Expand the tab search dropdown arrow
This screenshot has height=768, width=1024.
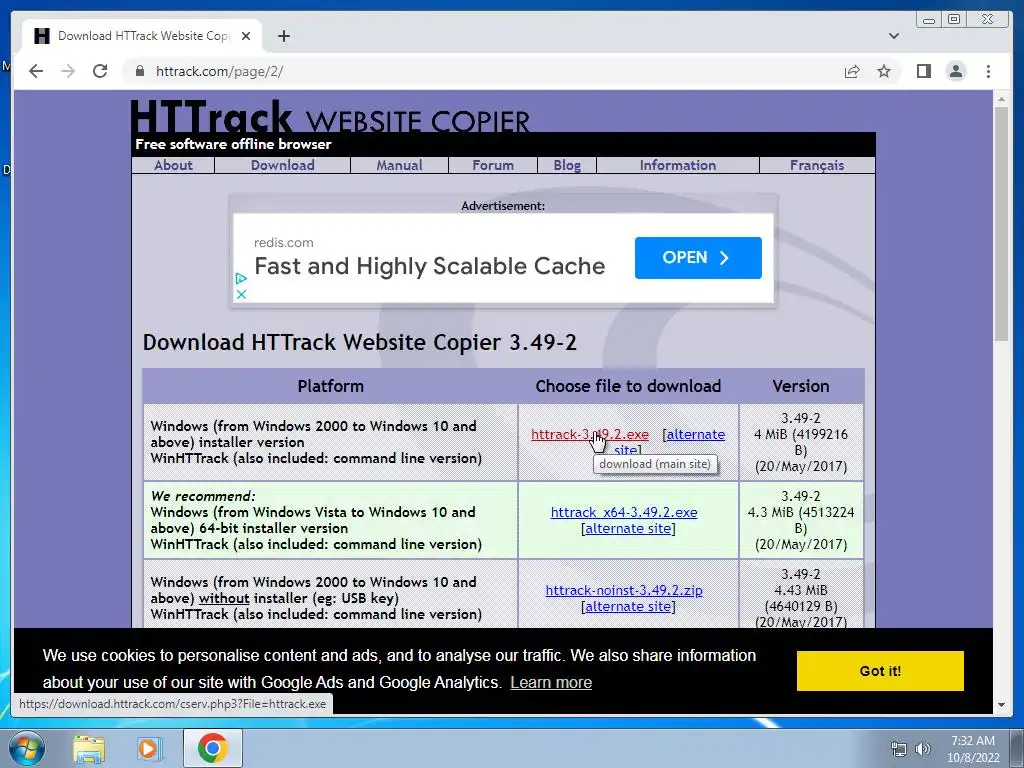[893, 36]
